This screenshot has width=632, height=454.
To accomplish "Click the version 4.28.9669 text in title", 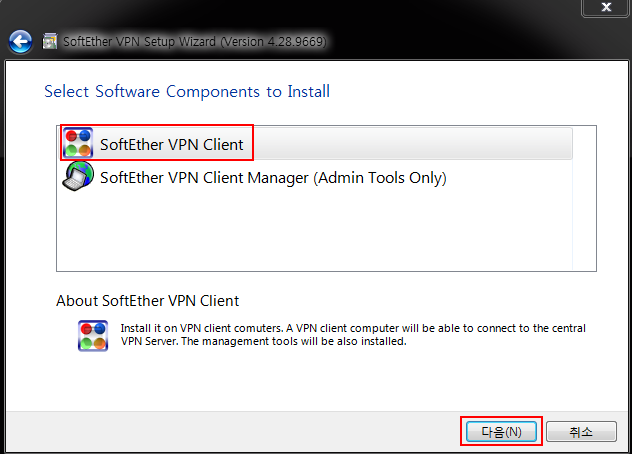I will click(x=273, y=42).
